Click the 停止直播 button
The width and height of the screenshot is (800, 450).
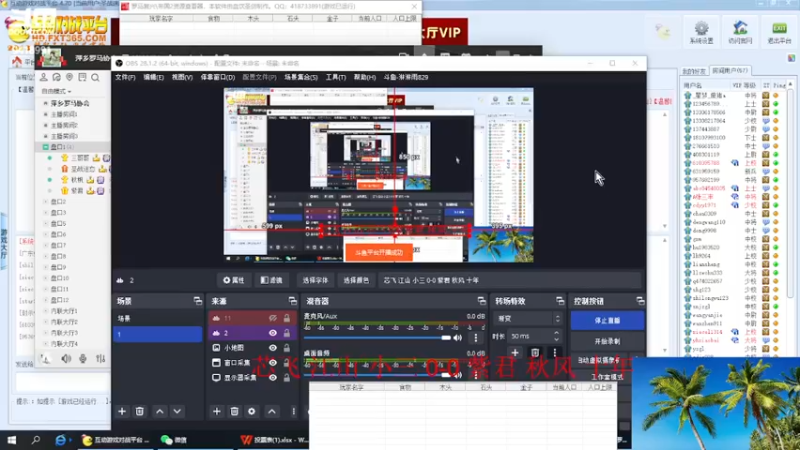click(607, 320)
